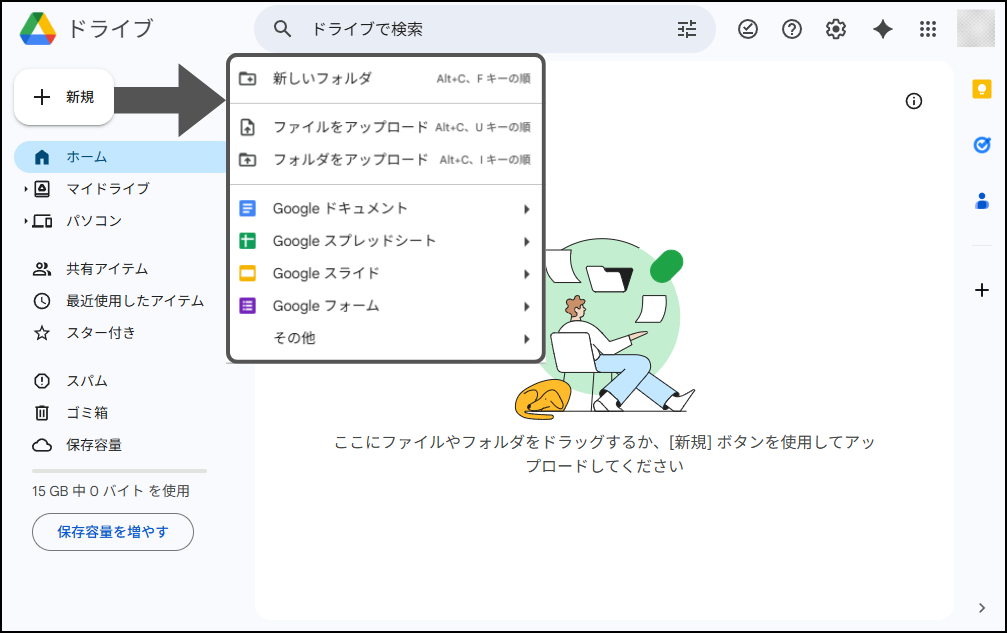
Task: Click the ホーム house icon
Action: point(42,157)
